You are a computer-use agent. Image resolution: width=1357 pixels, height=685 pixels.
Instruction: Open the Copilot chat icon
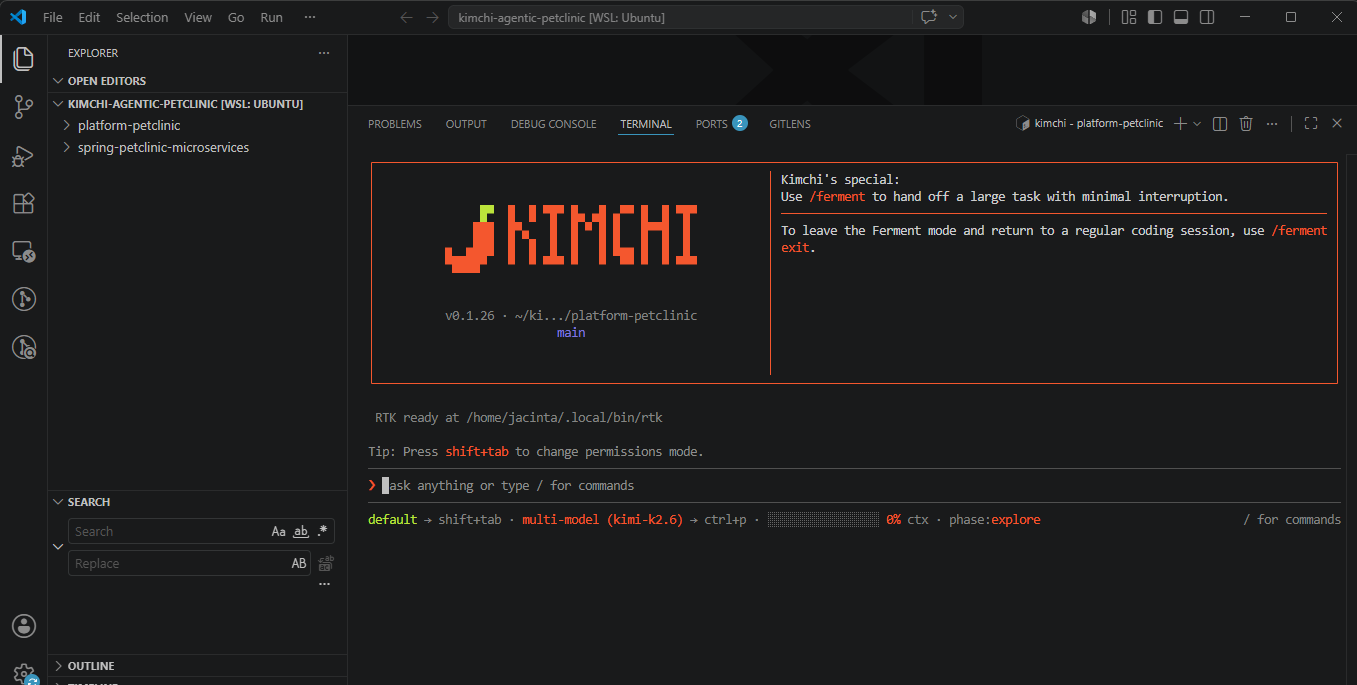(x=928, y=17)
